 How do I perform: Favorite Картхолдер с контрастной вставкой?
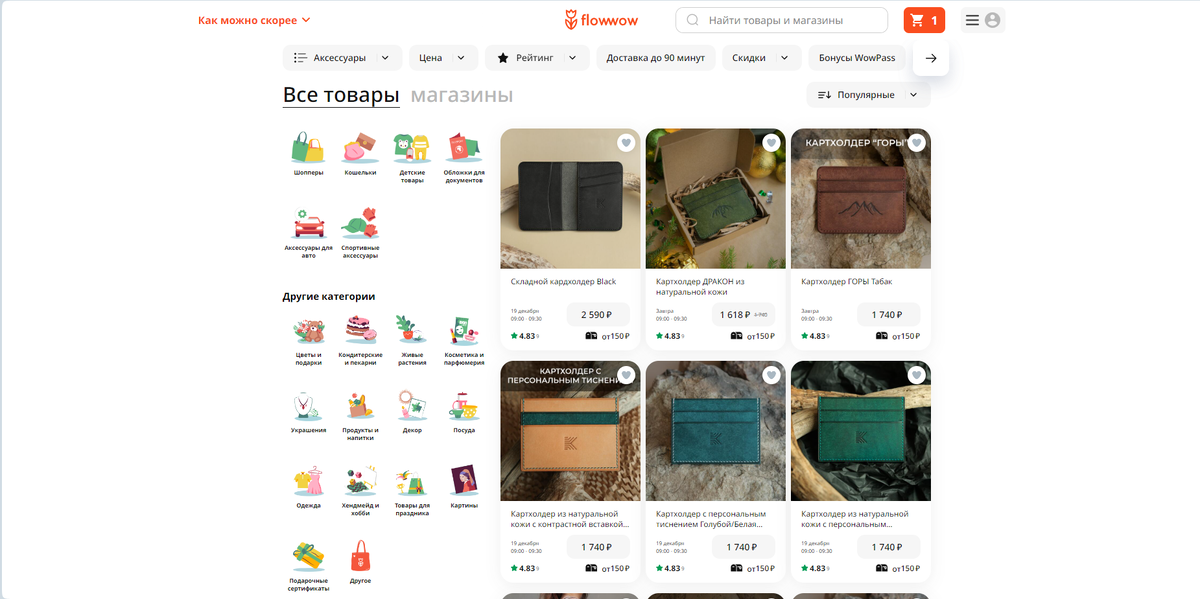coord(626,375)
